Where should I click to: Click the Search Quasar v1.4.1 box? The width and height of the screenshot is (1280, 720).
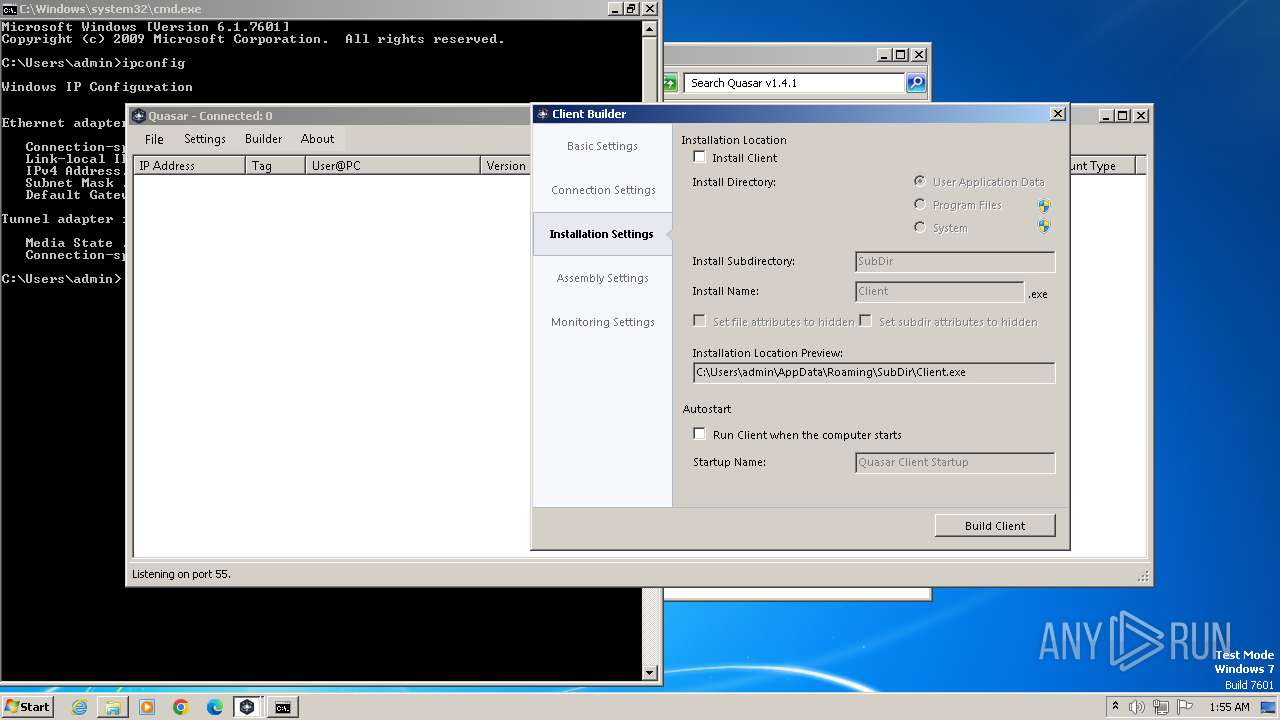[x=795, y=83]
